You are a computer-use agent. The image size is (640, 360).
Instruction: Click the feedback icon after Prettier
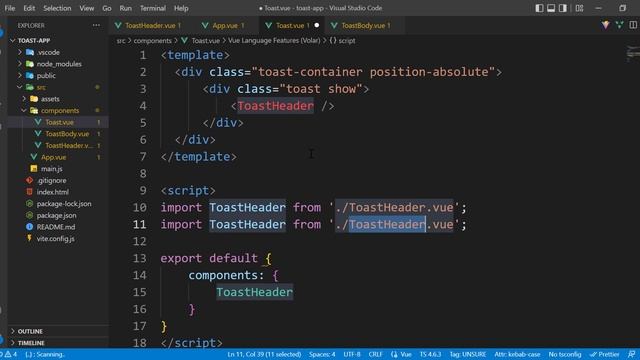click(x=631, y=354)
